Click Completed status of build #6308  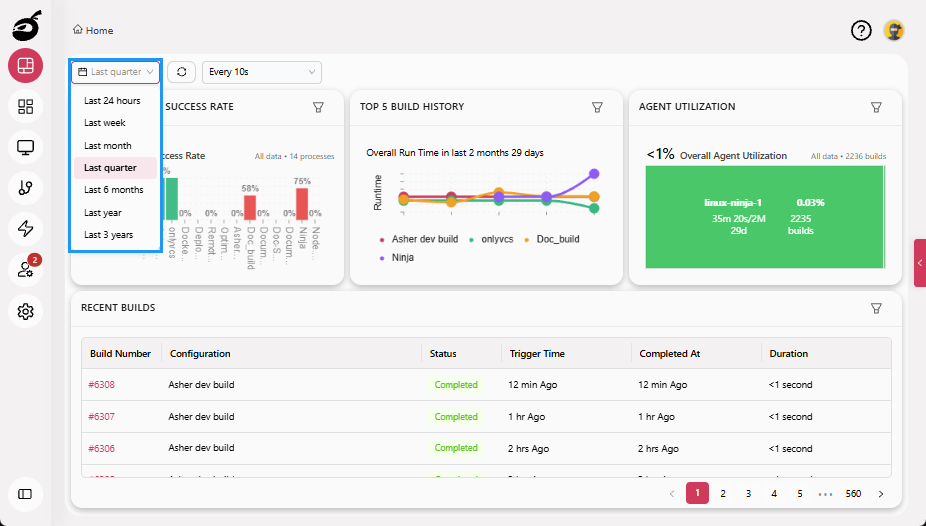[456, 385]
